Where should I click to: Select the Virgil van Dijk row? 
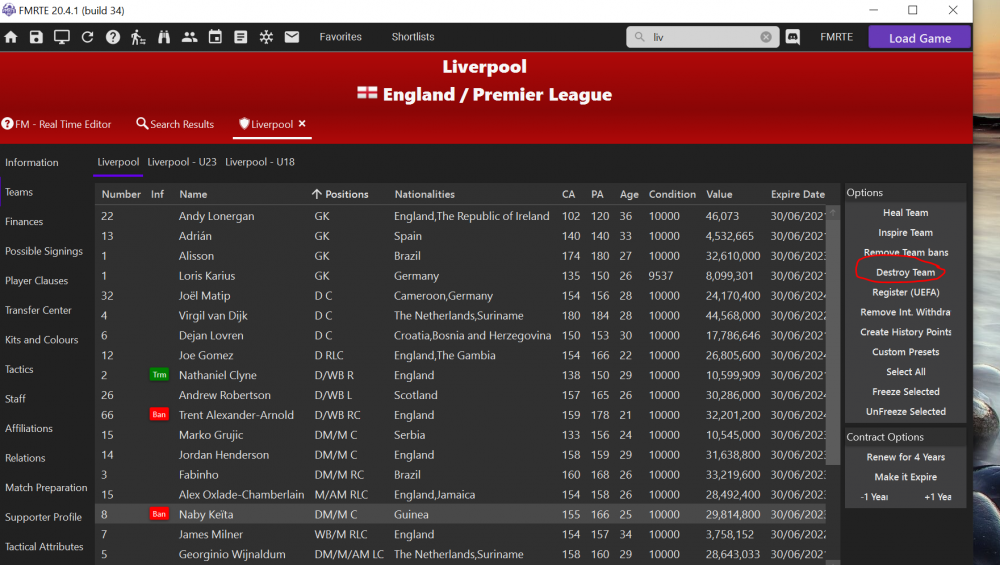(460, 316)
